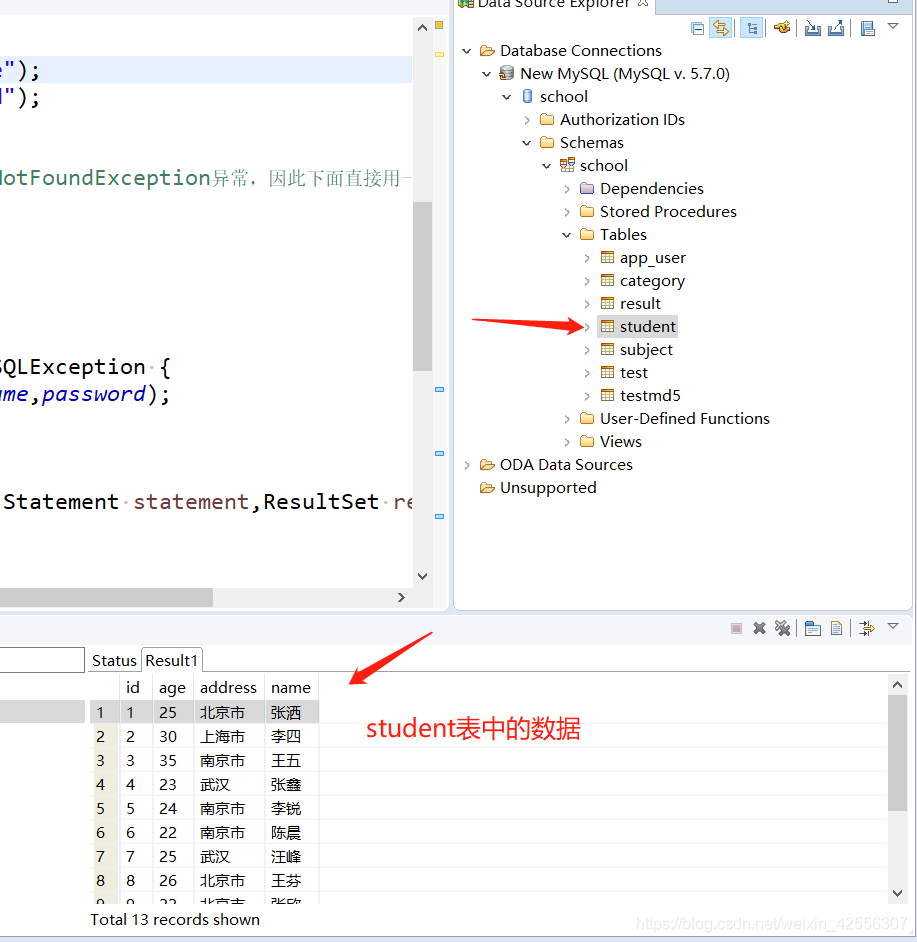This screenshot has width=917, height=942.
Task: Switch to the Status tab
Action: click(114, 661)
